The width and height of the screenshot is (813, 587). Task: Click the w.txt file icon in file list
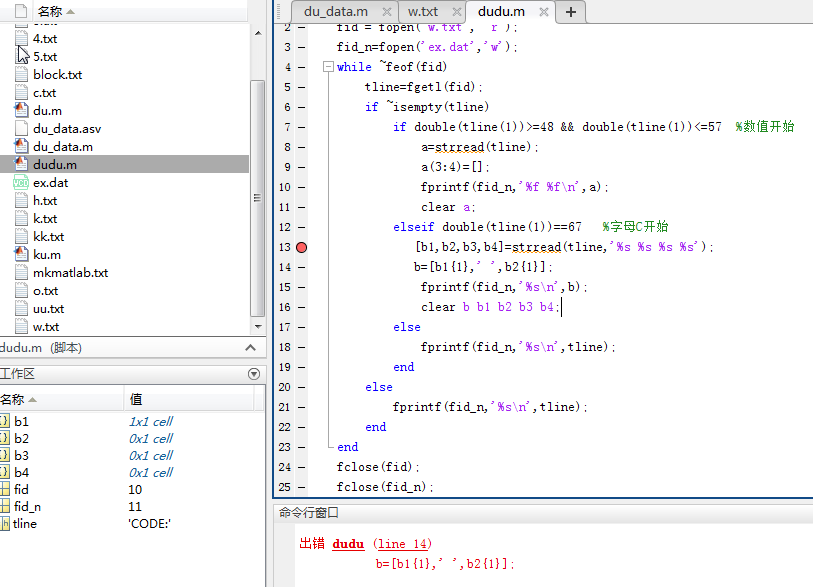[x=21, y=327]
